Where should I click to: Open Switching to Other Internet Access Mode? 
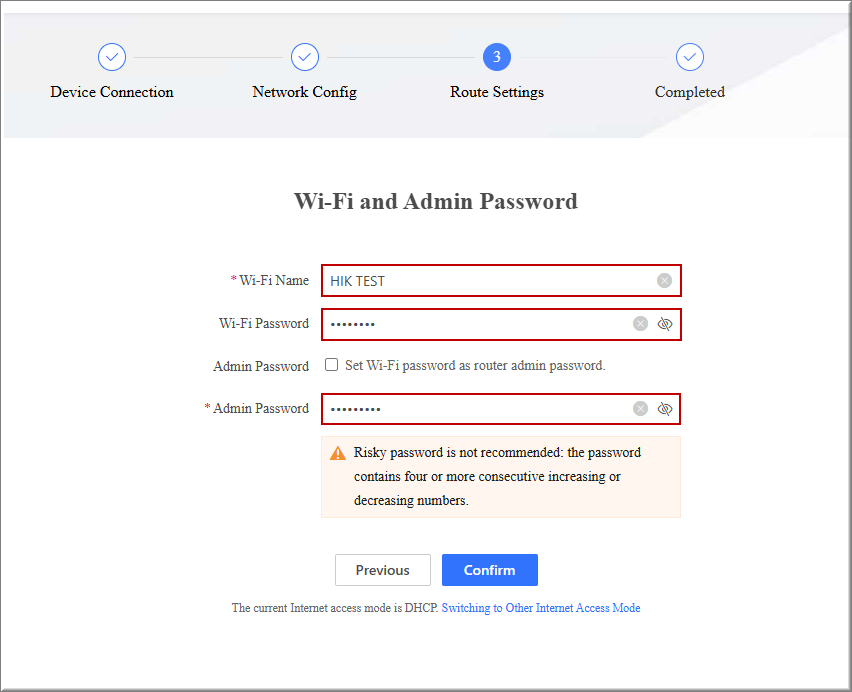[541, 608]
